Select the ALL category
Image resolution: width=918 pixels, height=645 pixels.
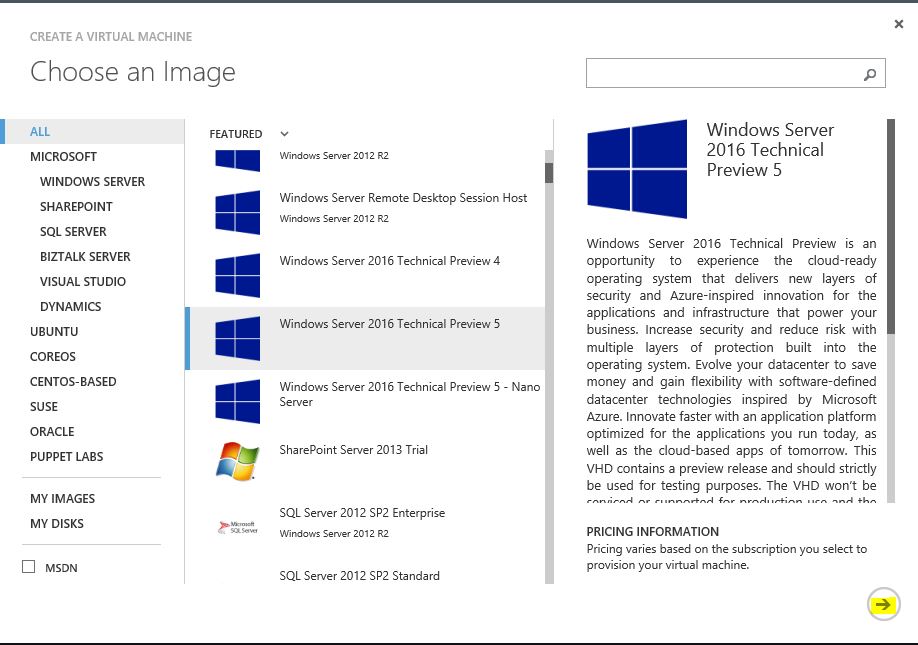[92, 132]
